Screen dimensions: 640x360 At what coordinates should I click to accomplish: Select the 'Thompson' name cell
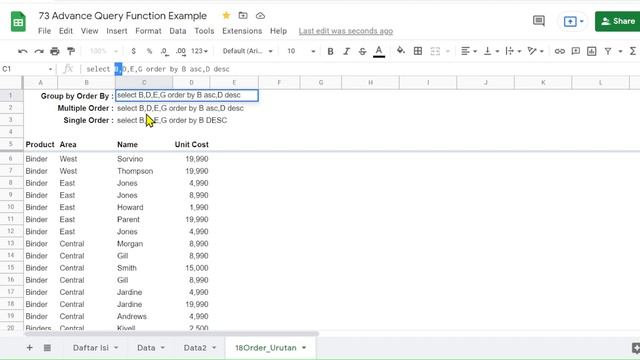pyautogui.click(x=144, y=171)
